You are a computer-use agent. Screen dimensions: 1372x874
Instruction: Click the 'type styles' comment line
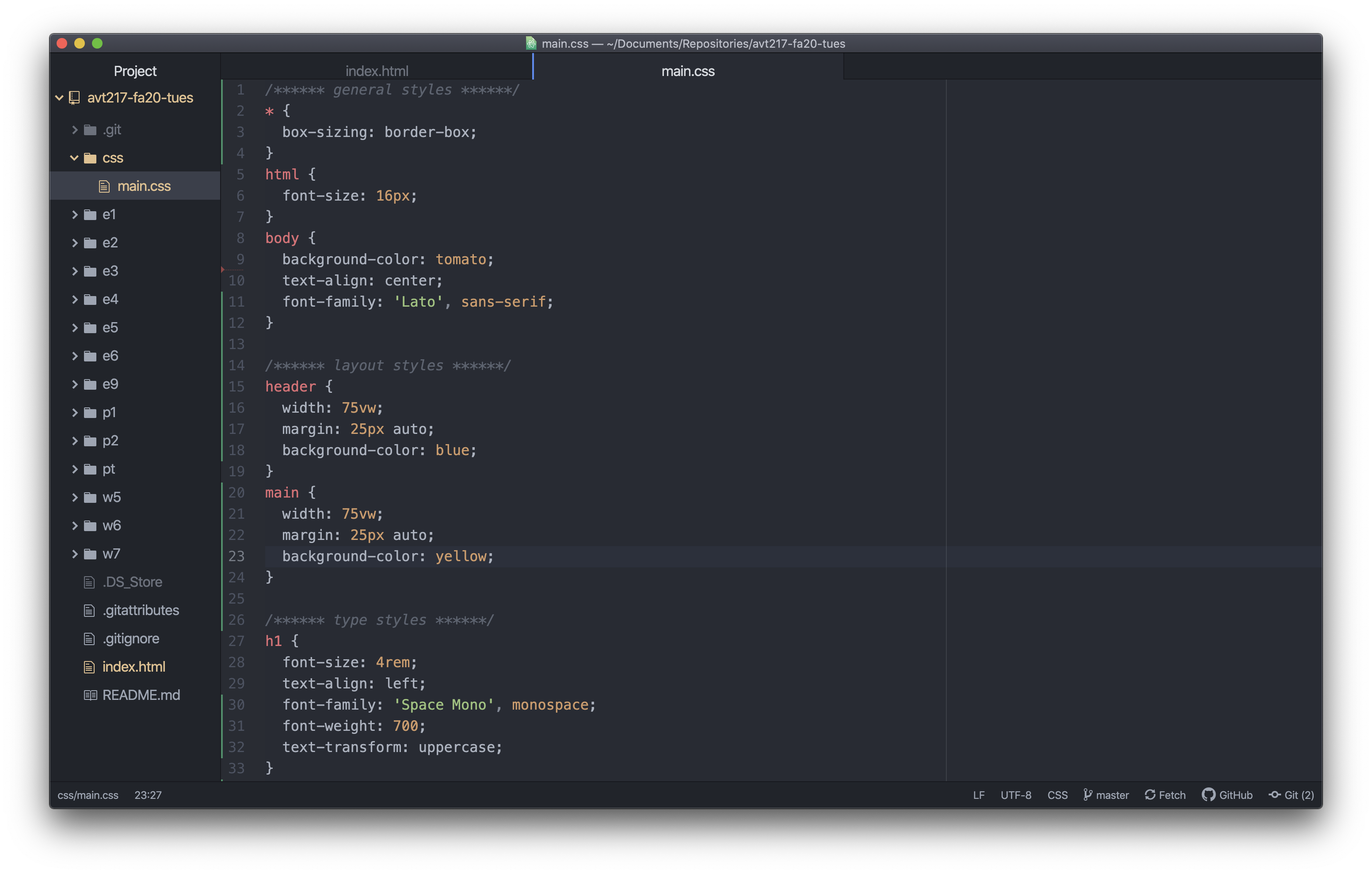coord(379,620)
